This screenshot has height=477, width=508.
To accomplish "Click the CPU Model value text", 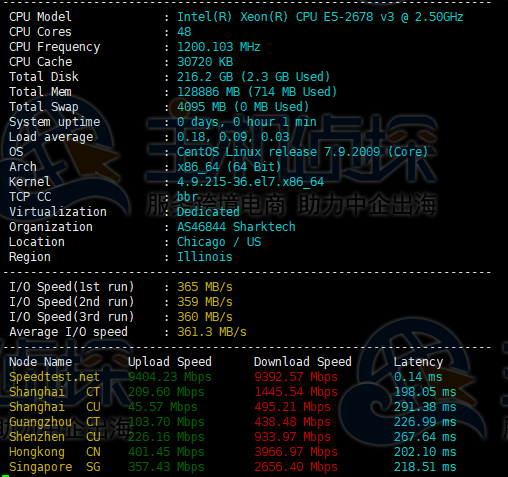I will [320, 17].
